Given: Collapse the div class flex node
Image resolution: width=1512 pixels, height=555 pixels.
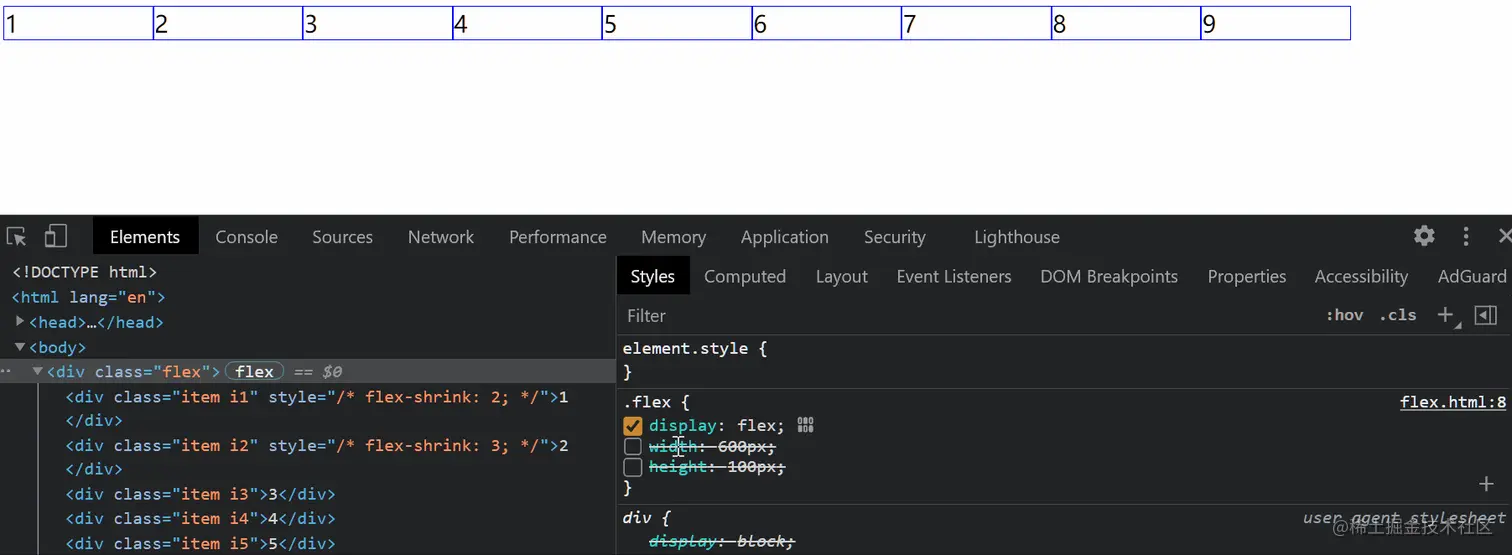Looking at the screenshot, I should [38, 372].
